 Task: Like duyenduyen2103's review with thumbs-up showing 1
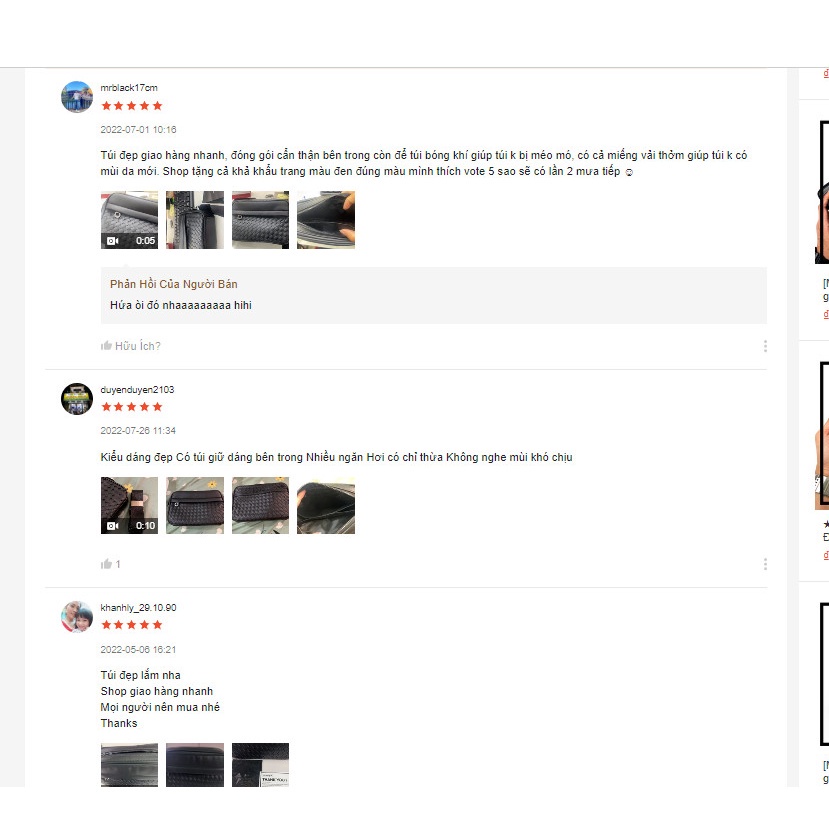click(110, 564)
